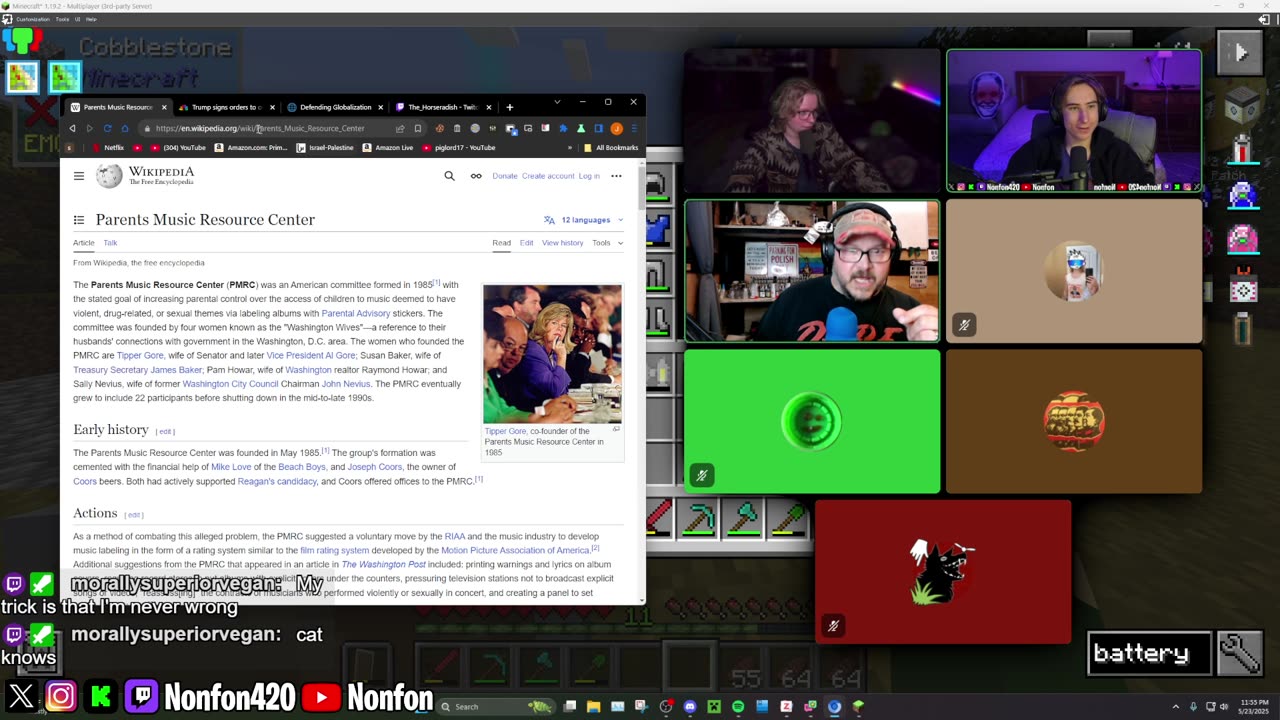This screenshot has height=720, width=1280.
Task: Open the View history tab
Action: coord(562,243)
